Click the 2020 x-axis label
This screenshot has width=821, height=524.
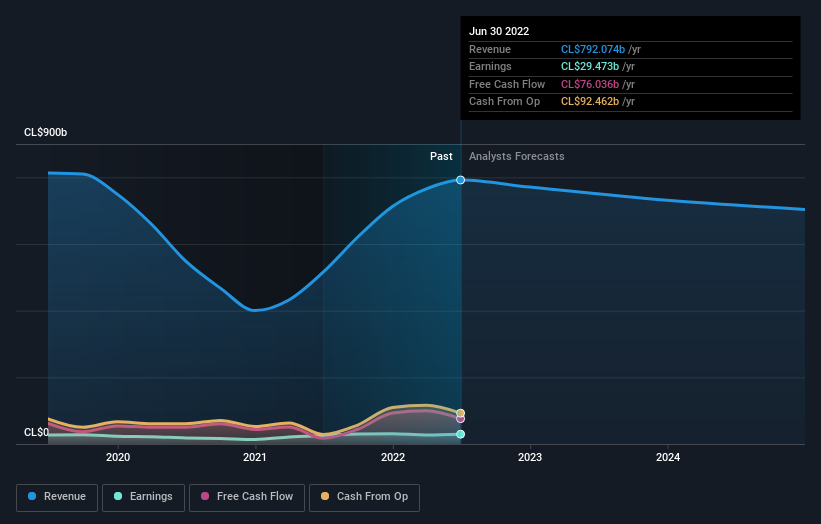point(118,457)
